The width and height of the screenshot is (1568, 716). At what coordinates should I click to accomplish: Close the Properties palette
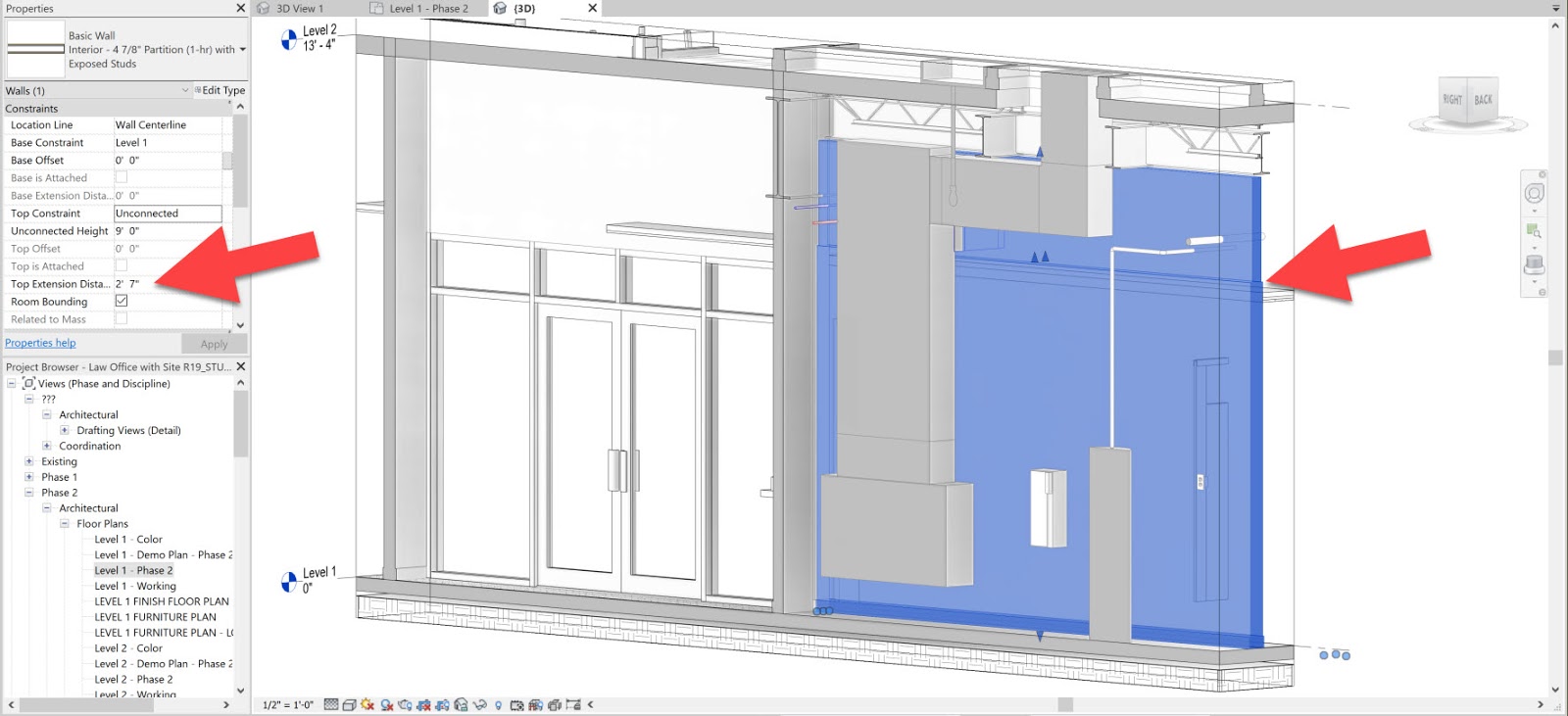[x=241, y=8]
